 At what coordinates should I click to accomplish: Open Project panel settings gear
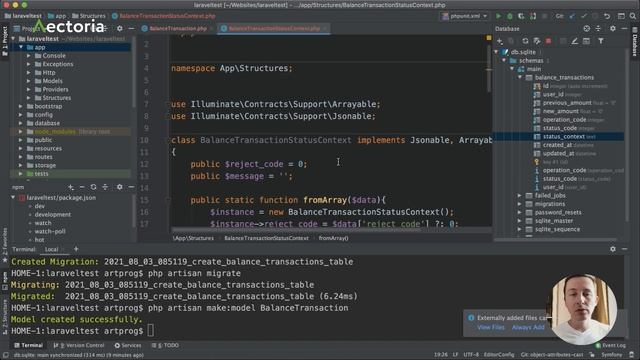120,29
